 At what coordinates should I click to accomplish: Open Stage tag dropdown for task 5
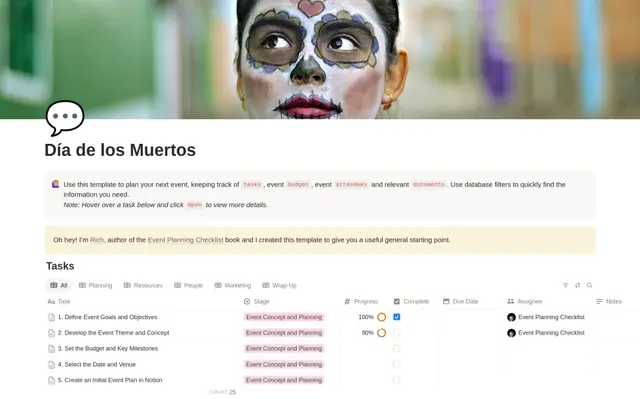[284, 380]
